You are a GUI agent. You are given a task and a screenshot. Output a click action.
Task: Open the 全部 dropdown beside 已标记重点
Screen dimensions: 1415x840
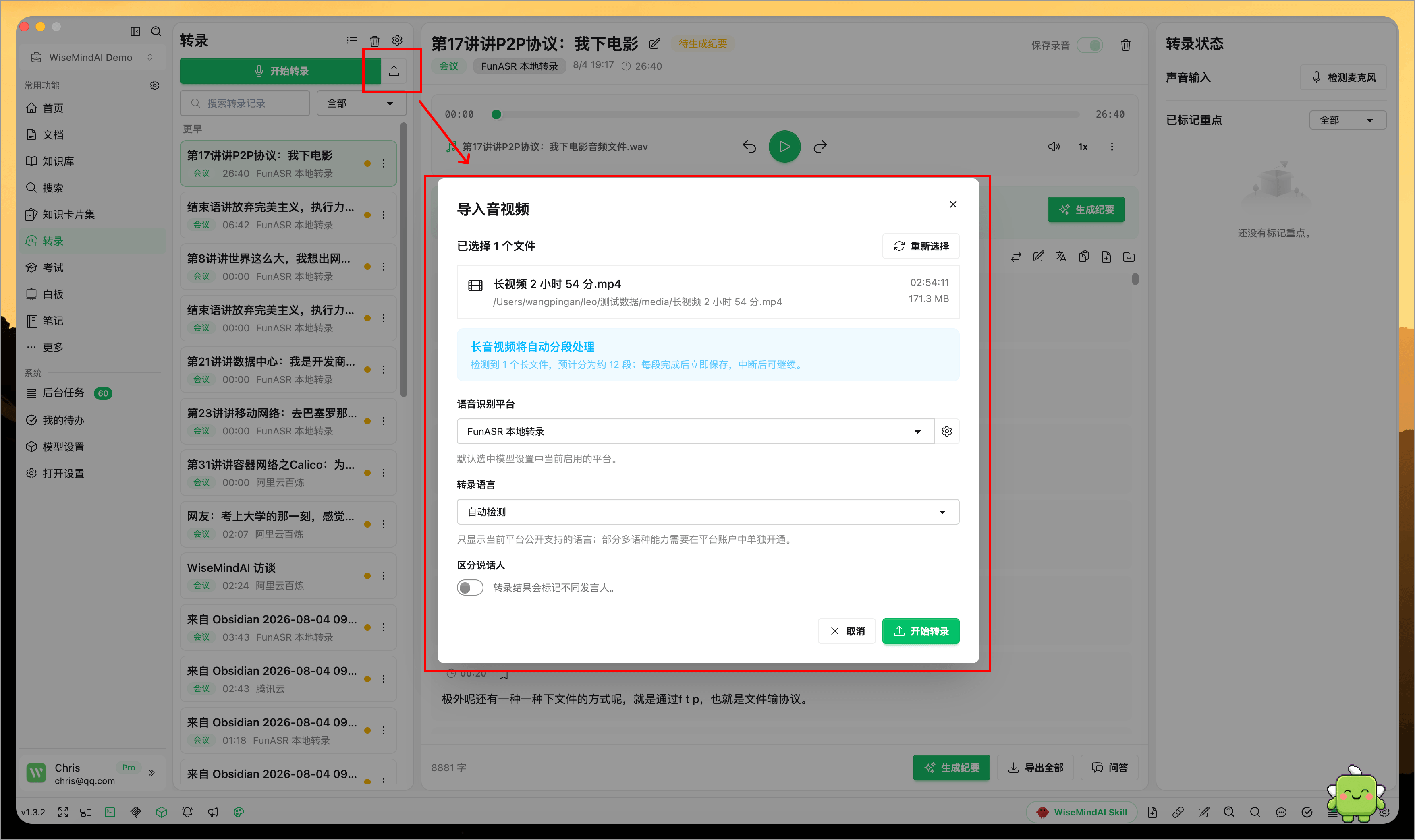[1348, 120]
